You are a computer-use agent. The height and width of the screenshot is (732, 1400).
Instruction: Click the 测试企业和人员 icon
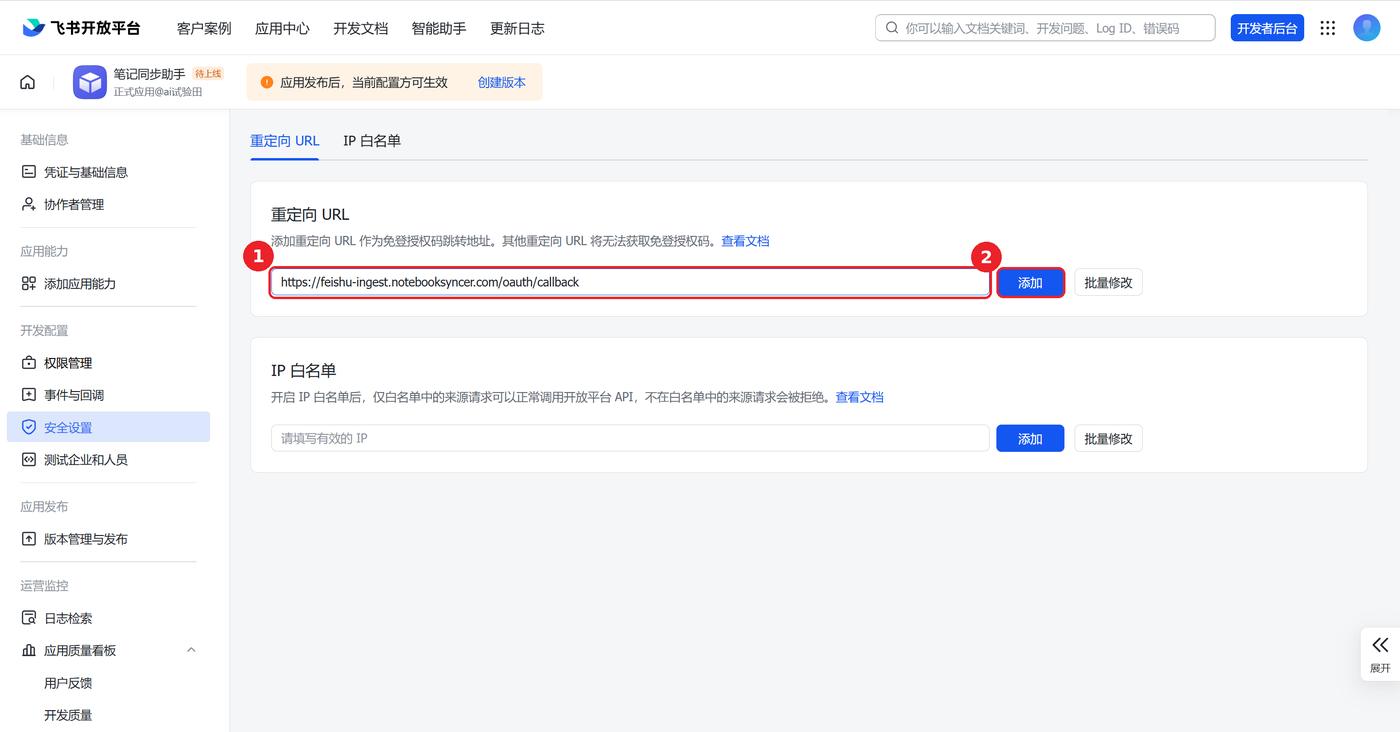pyautogui.click(x=29, y=459)
